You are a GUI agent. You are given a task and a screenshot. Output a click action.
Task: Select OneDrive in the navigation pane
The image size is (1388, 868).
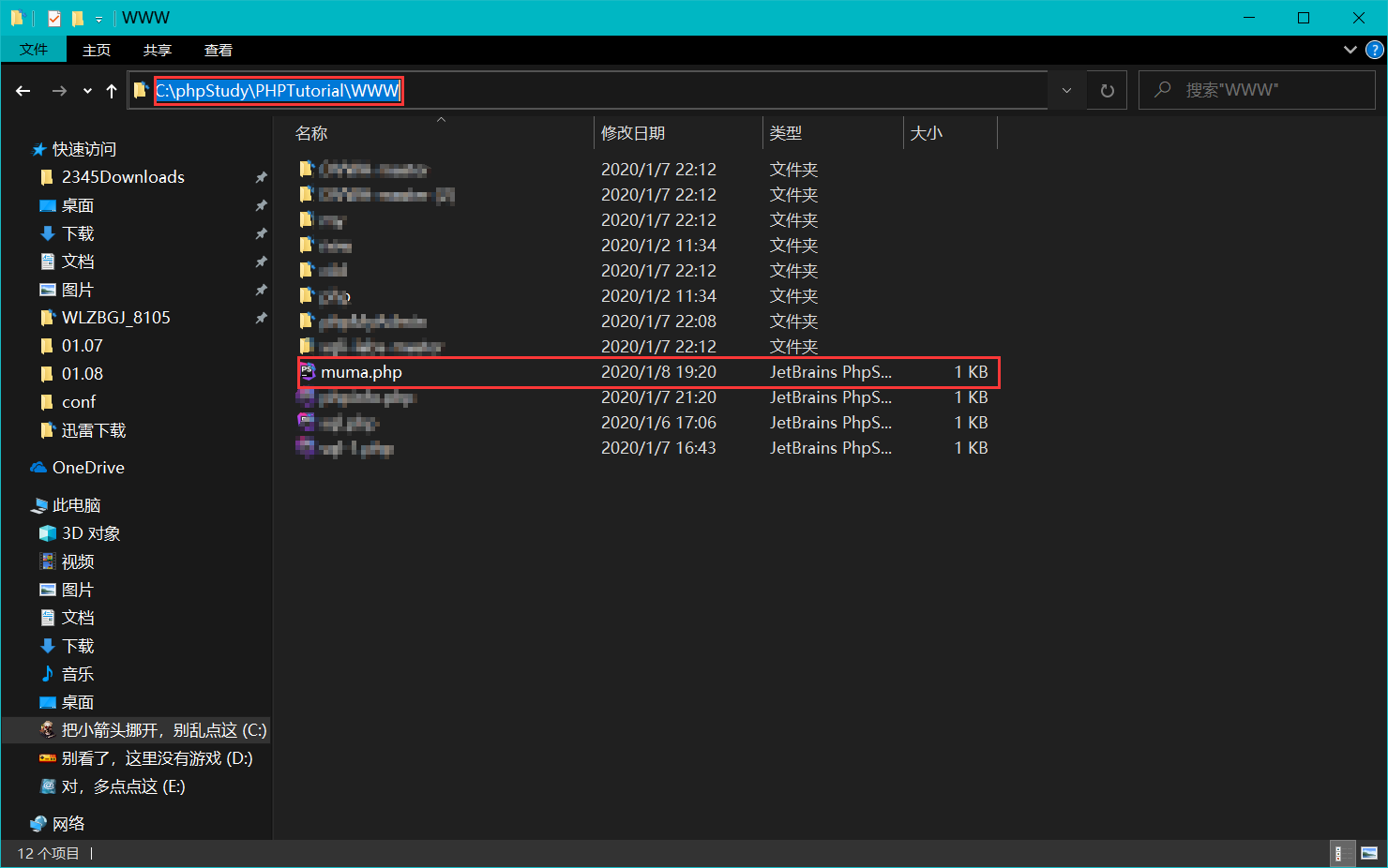tap(88, 468)
